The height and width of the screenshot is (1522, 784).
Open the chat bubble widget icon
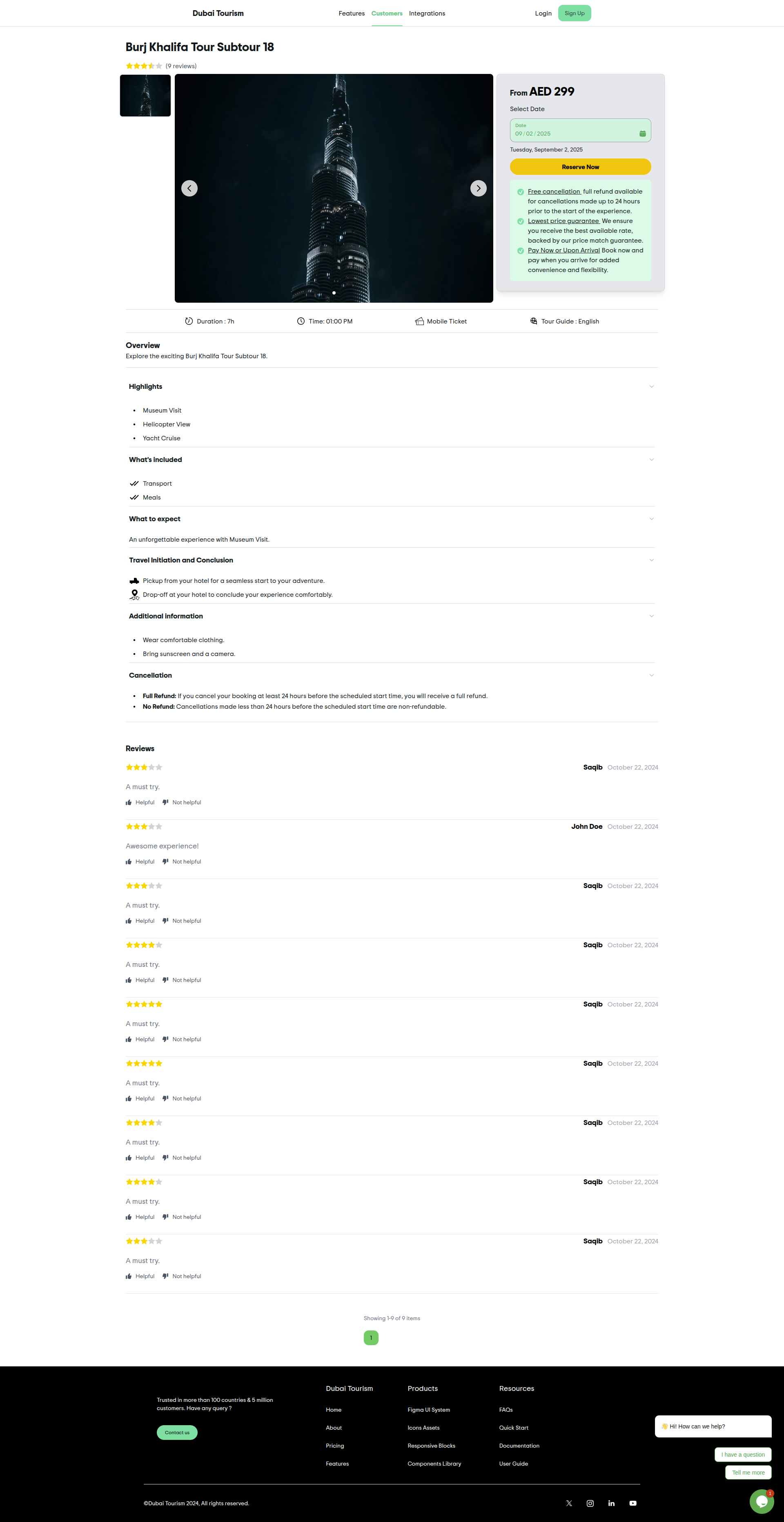pyautogui.click(x=761, y=1501)
